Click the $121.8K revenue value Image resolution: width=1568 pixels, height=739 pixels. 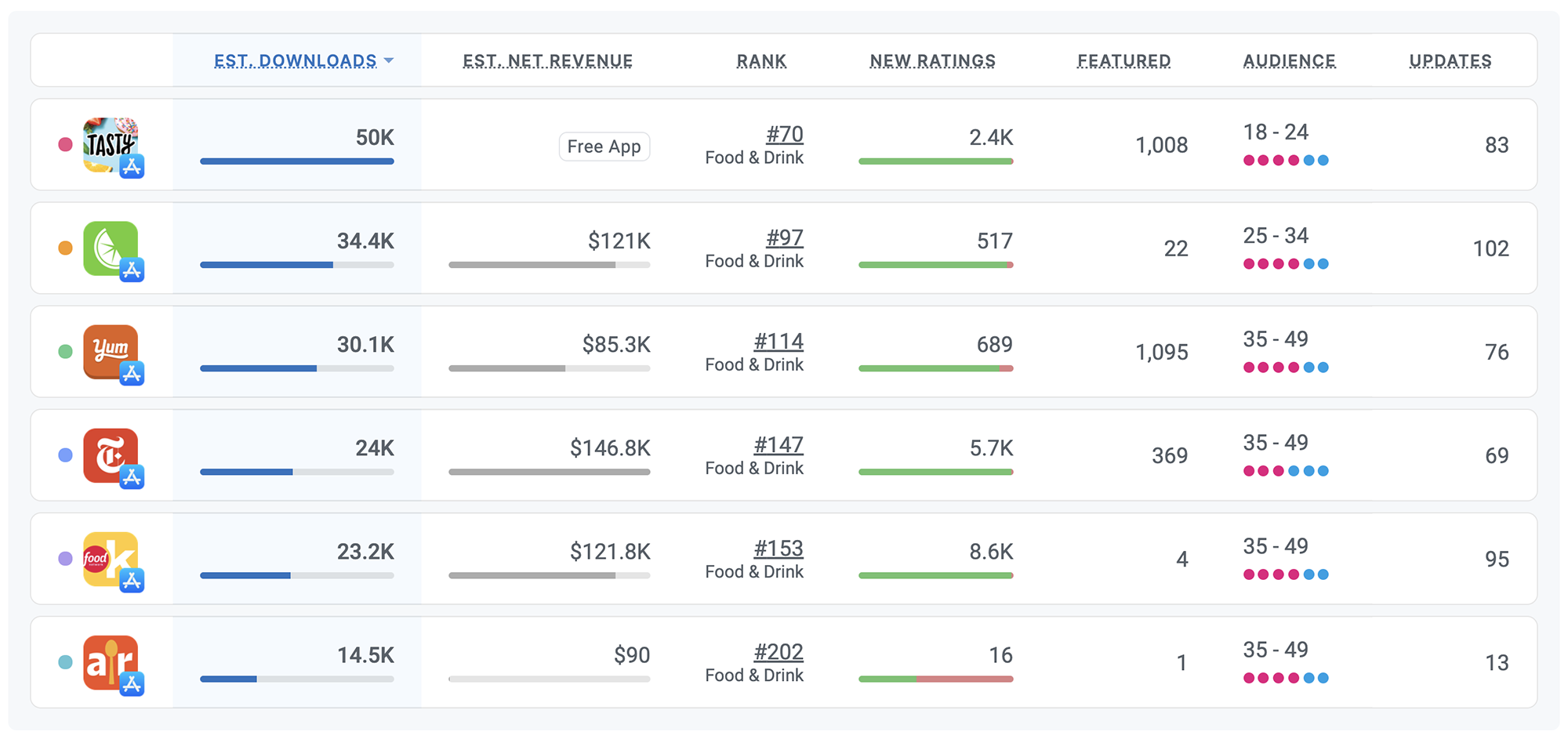click(x=610, y=551)
